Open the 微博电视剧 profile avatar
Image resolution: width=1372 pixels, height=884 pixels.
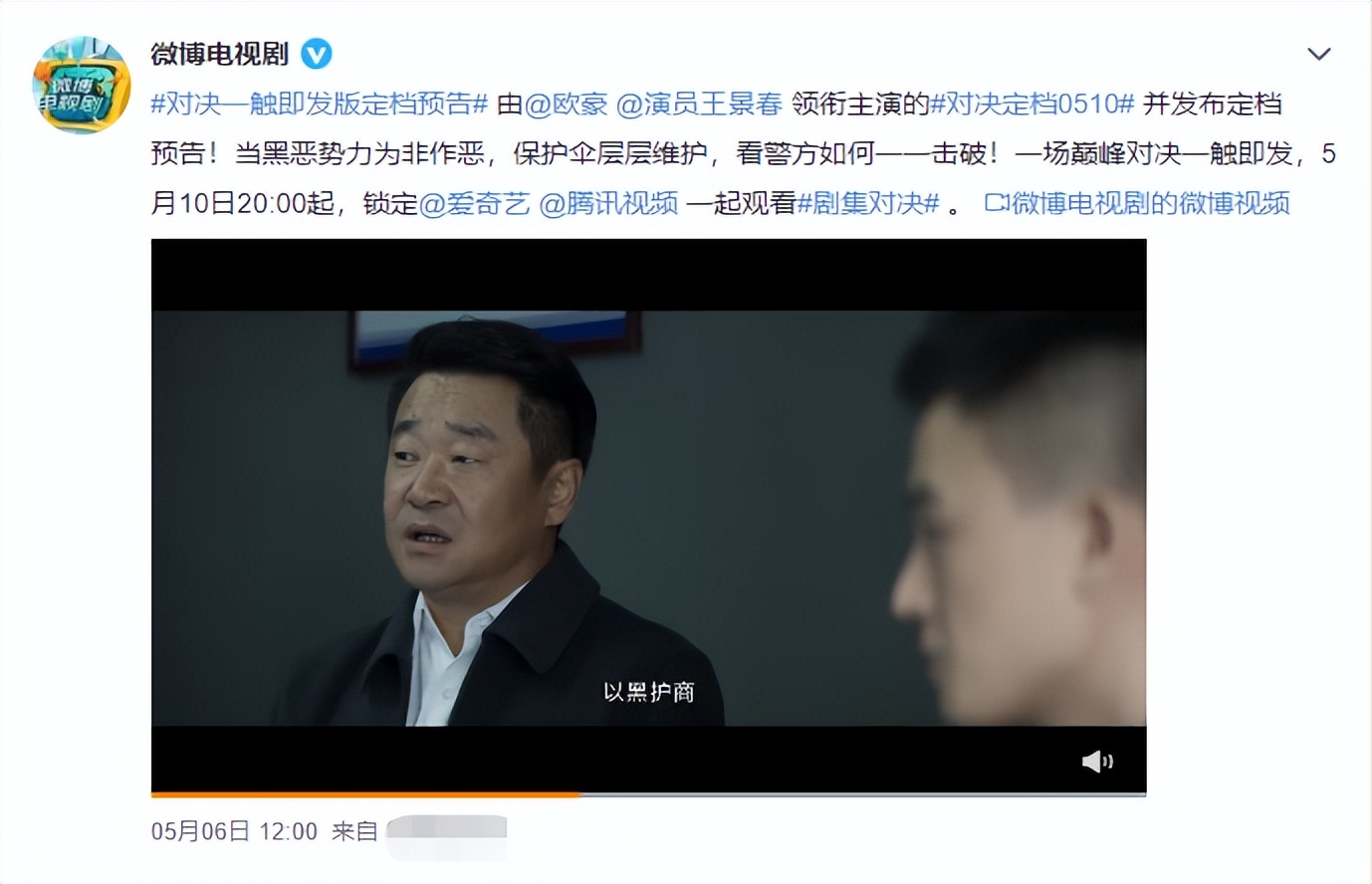[x=81, y=85]
